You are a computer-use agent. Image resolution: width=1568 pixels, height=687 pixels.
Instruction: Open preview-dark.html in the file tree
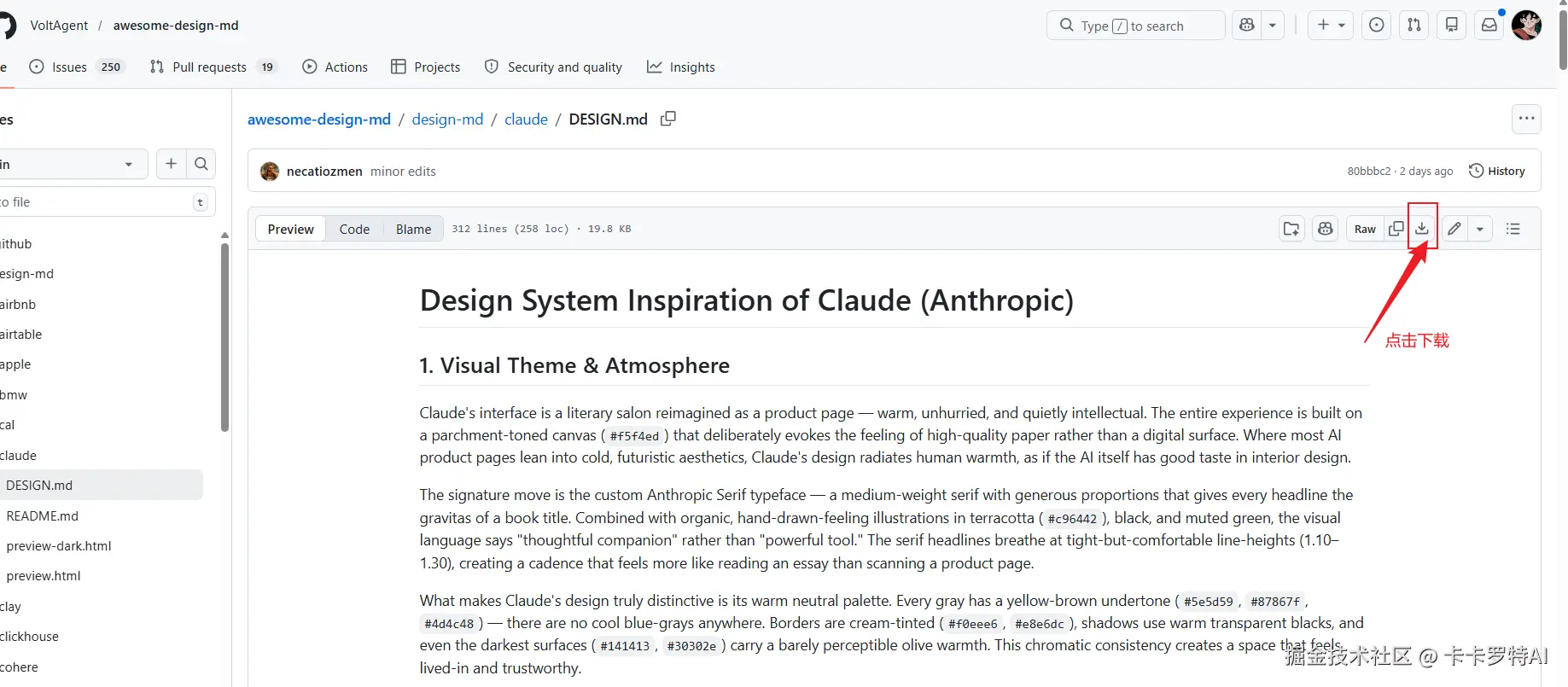[59, 546]
